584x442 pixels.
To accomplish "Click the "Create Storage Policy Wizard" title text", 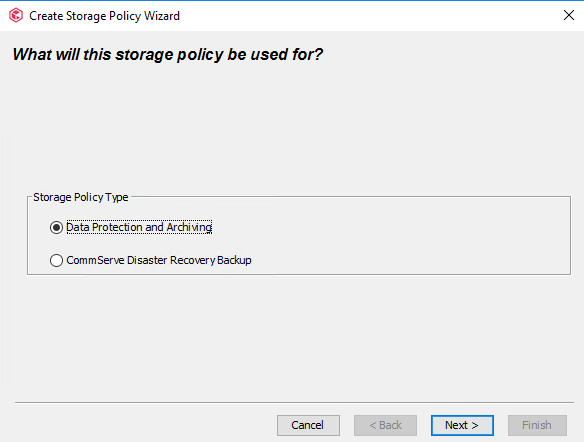I will tap(104, 16).
